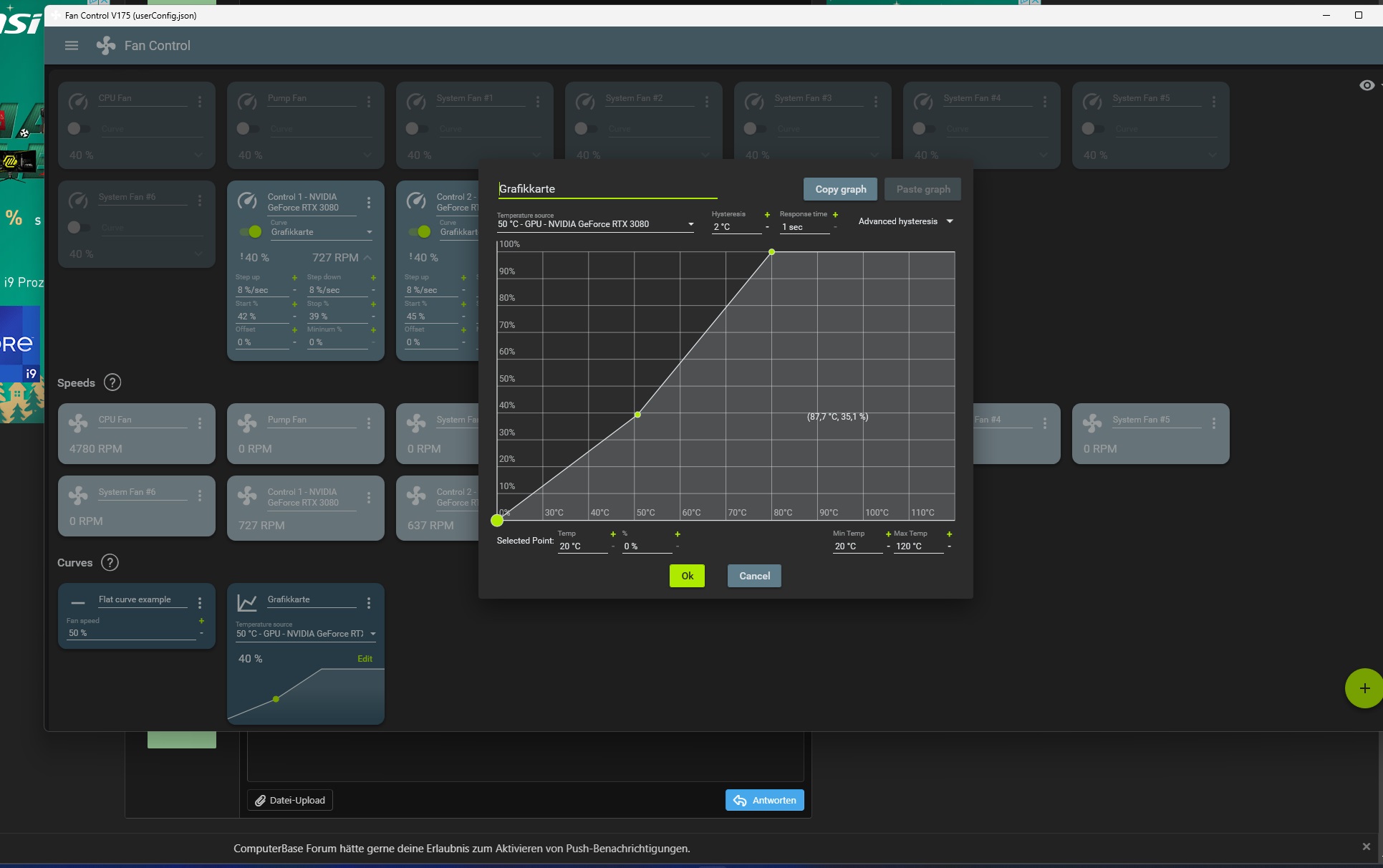Open the hamburger menu in Fan Control
Screen dimensions: 1383x868
click(x=72, y=46)
